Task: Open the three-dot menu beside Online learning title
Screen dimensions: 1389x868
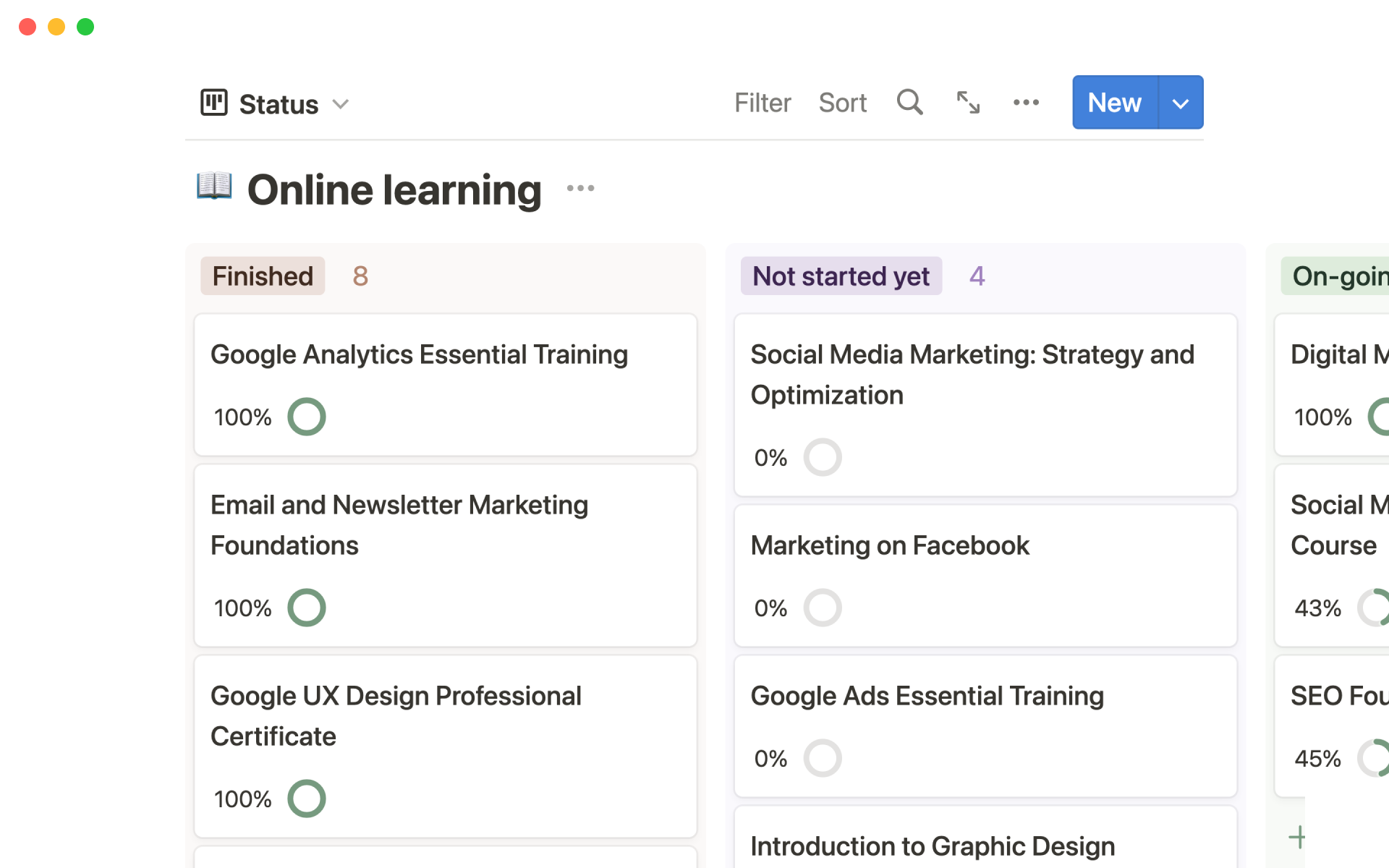Action: 580,189
